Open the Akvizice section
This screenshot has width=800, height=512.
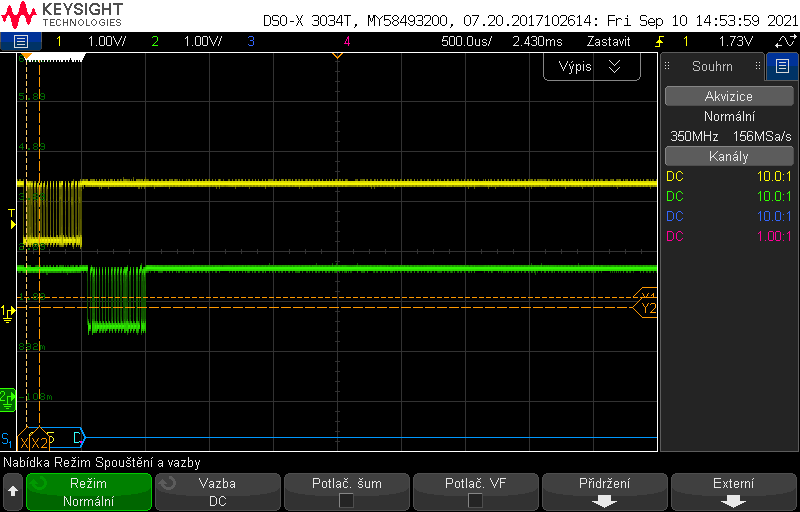click(729, 96)
